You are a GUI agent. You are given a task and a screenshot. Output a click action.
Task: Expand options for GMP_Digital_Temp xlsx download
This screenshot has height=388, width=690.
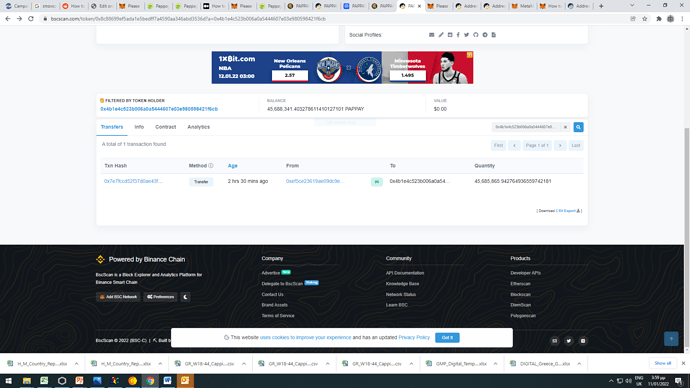495,364
